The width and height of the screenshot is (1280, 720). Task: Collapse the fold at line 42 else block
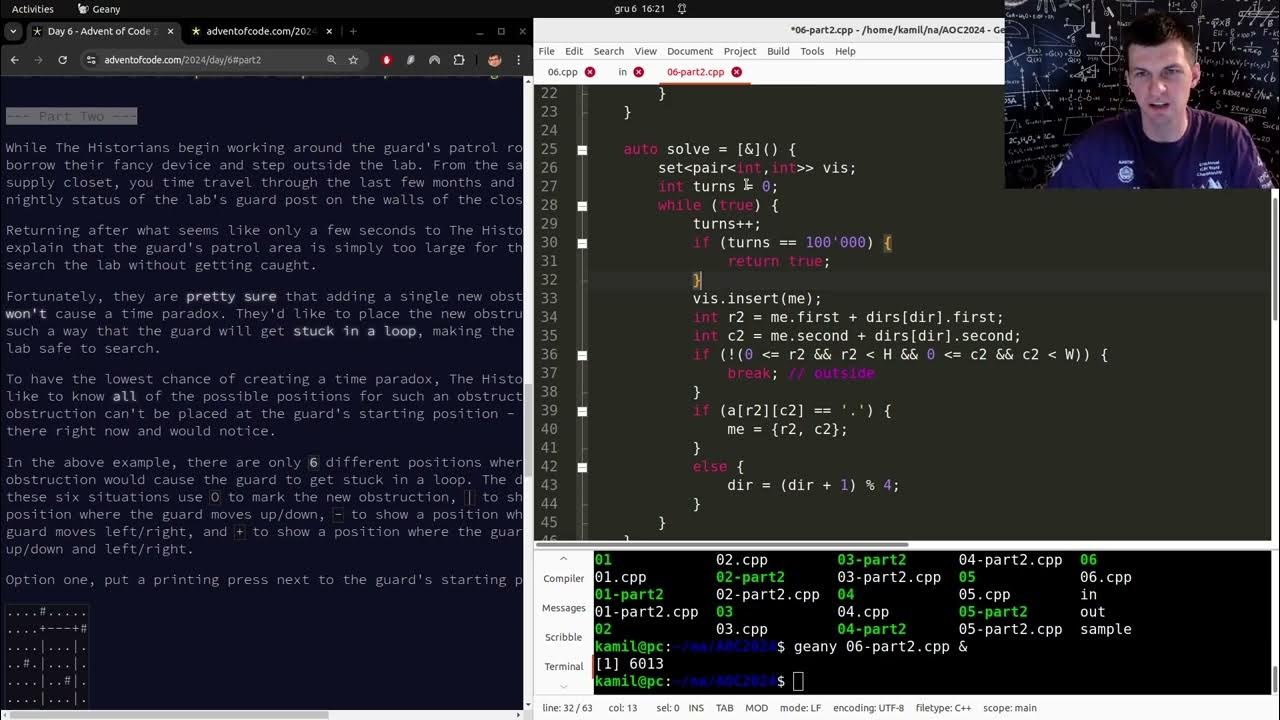click(582, 467)
